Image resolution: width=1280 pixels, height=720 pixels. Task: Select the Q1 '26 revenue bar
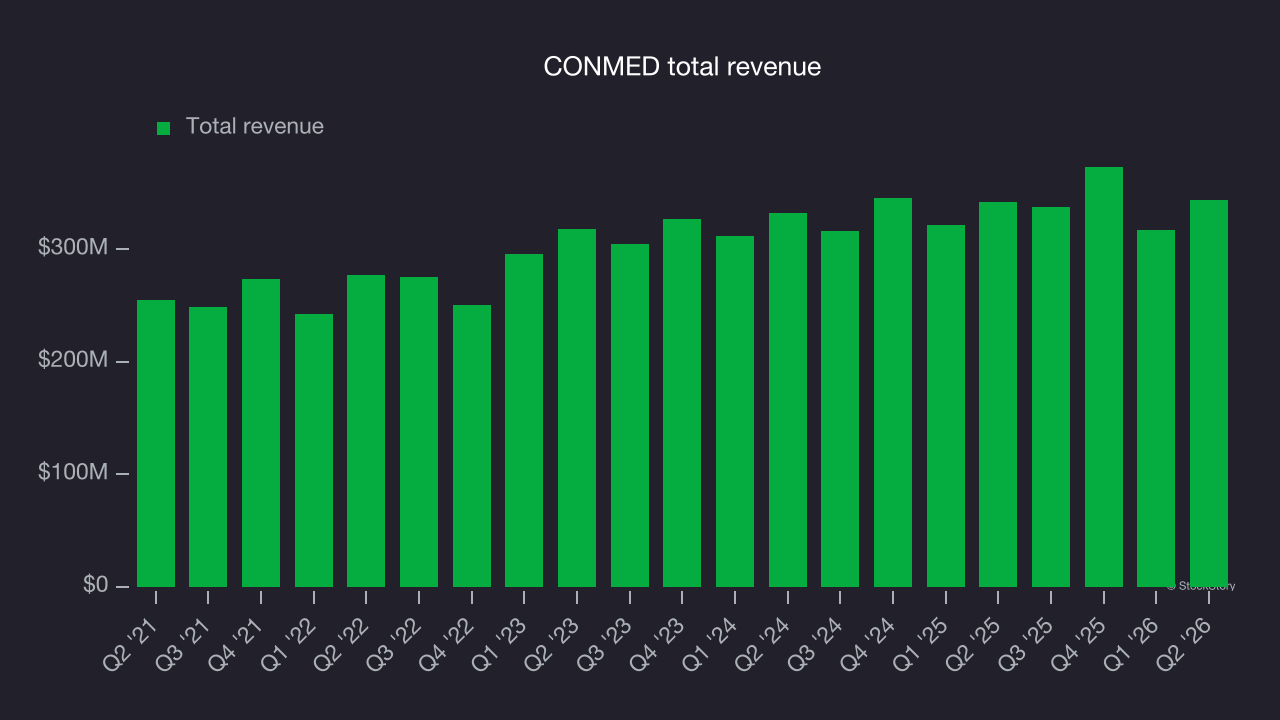[x=1156, y=408]
